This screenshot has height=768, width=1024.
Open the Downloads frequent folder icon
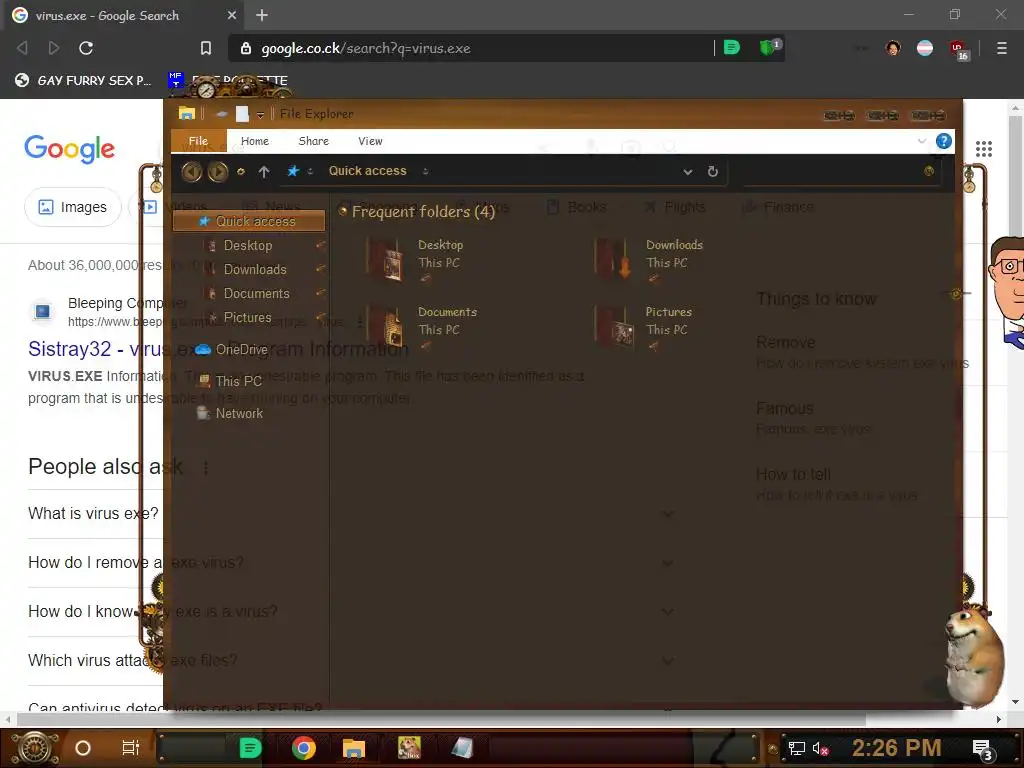613,259
